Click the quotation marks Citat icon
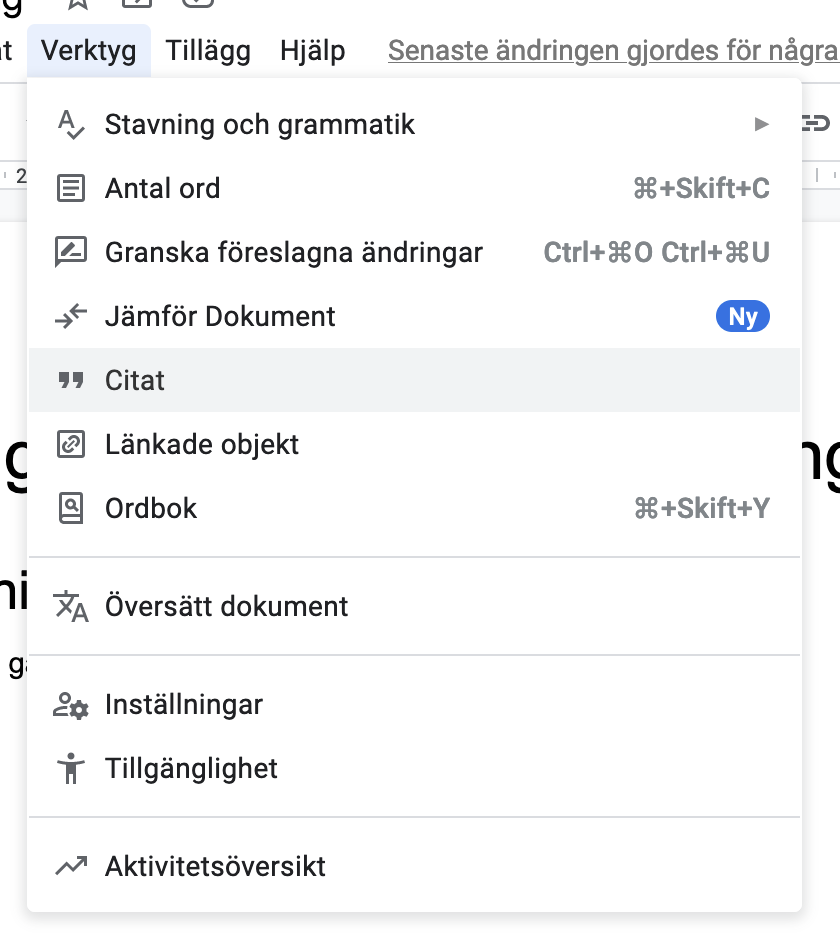This screenshot has height=950, width=840. (x=71, y=380)
